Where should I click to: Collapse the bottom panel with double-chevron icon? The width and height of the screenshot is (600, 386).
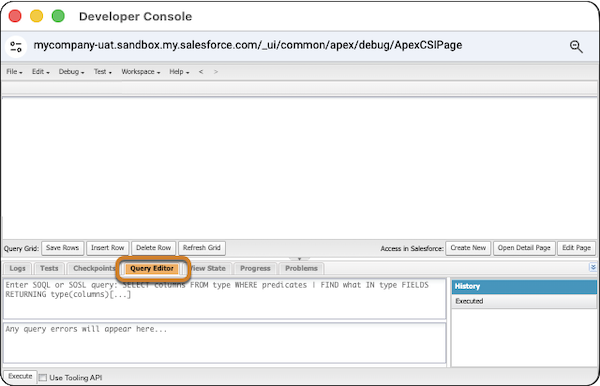(593, 267)
